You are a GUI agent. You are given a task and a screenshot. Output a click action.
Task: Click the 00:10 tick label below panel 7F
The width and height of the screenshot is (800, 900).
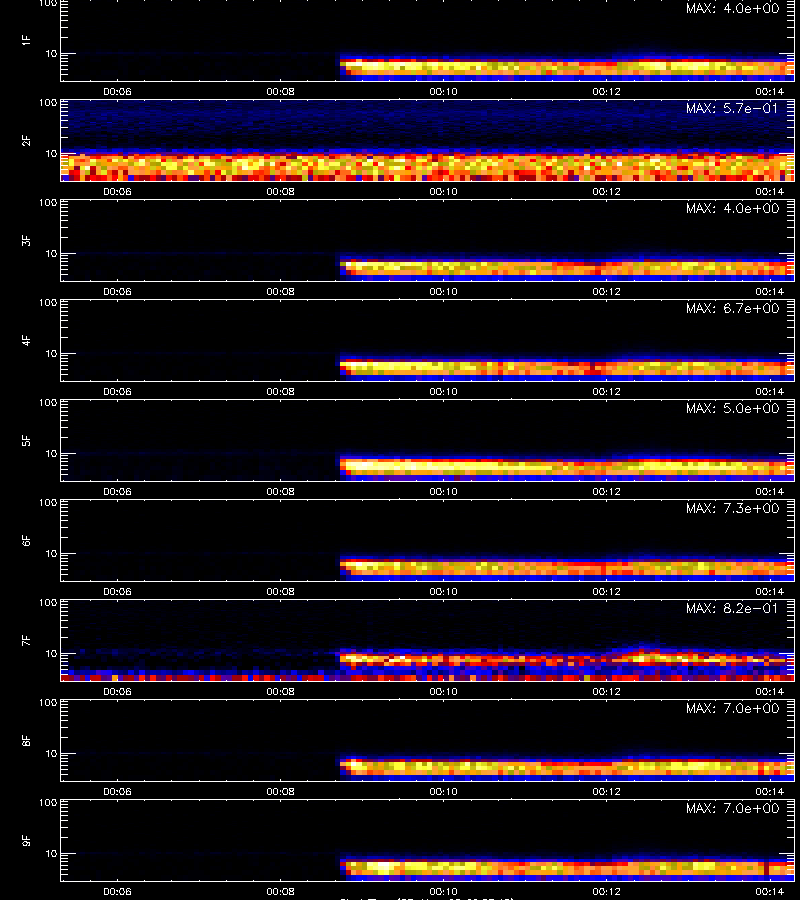coord(443,692)
